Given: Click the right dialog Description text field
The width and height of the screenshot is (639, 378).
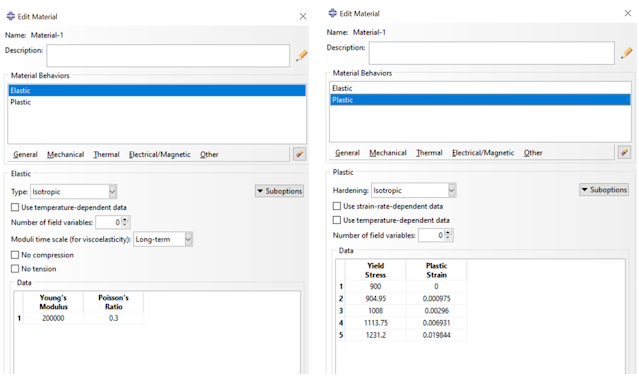Looking at the screenshot, I should point(491,53).
